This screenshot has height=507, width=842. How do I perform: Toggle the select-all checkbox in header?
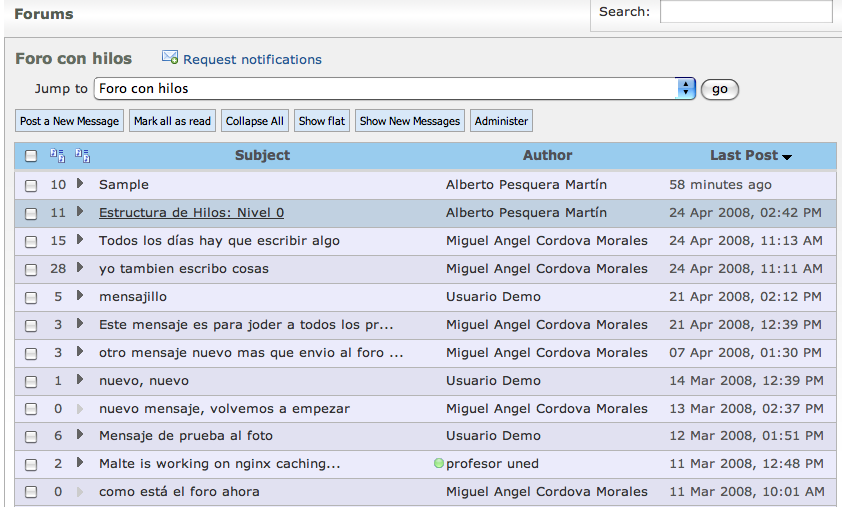pyautogui.click(x=31, y=156)
